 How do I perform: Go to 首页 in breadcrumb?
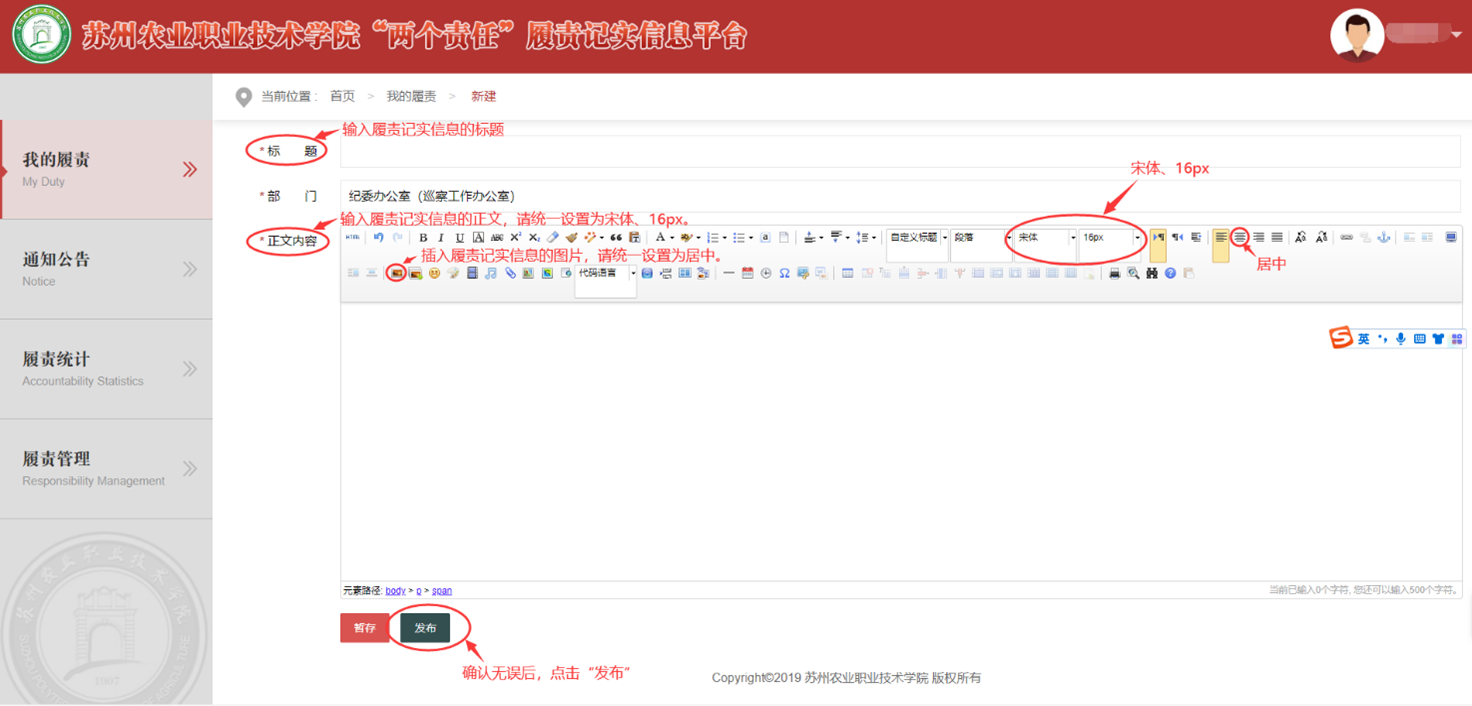(x=342, y=96)
